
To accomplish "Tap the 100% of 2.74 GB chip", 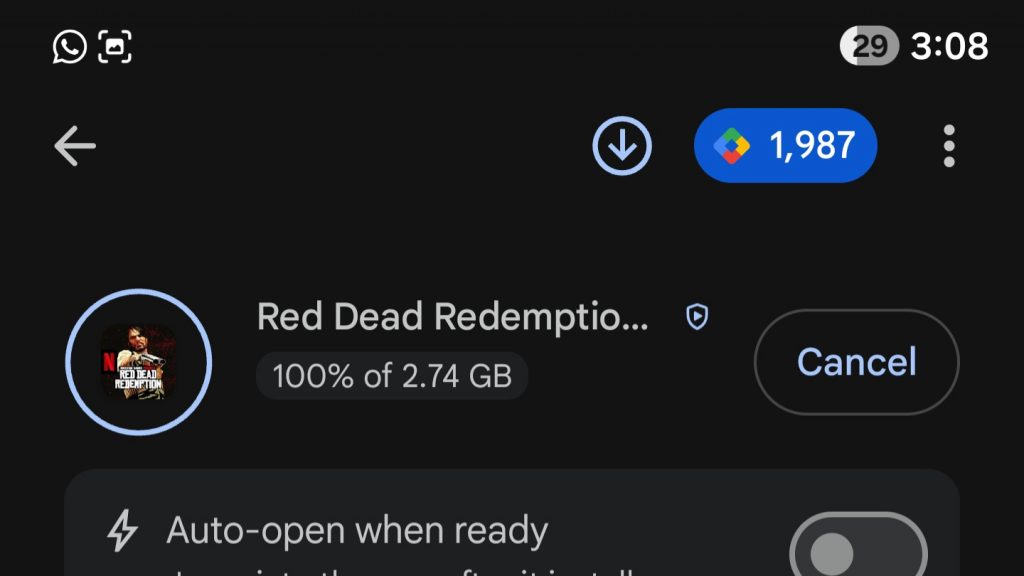I will pos(392,376).
